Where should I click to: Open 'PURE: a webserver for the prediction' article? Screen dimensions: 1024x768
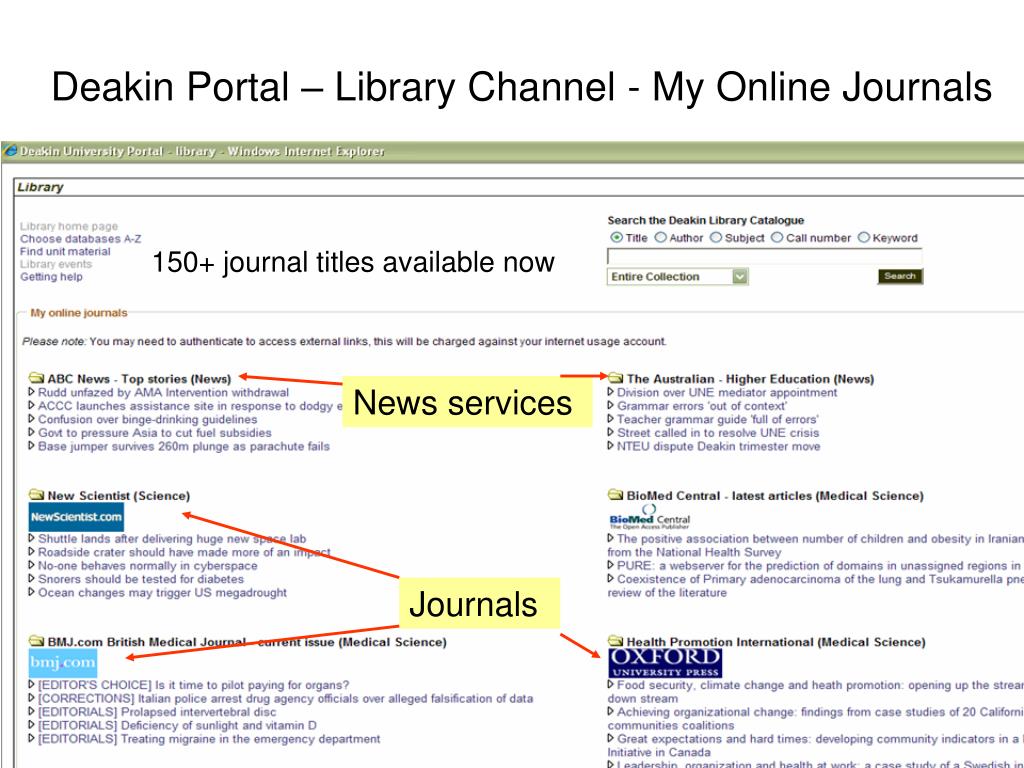pyautogui.click(x=820, y=566)
